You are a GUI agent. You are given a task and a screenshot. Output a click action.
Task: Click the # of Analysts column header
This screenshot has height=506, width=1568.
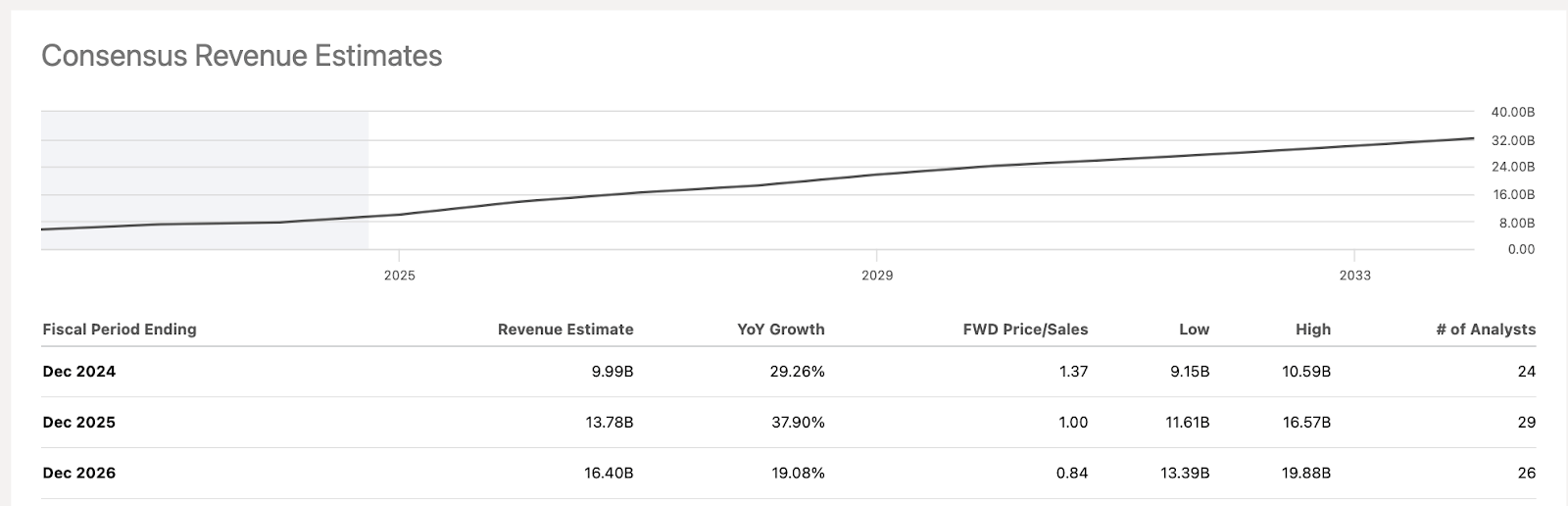(x=1486, y=329)
